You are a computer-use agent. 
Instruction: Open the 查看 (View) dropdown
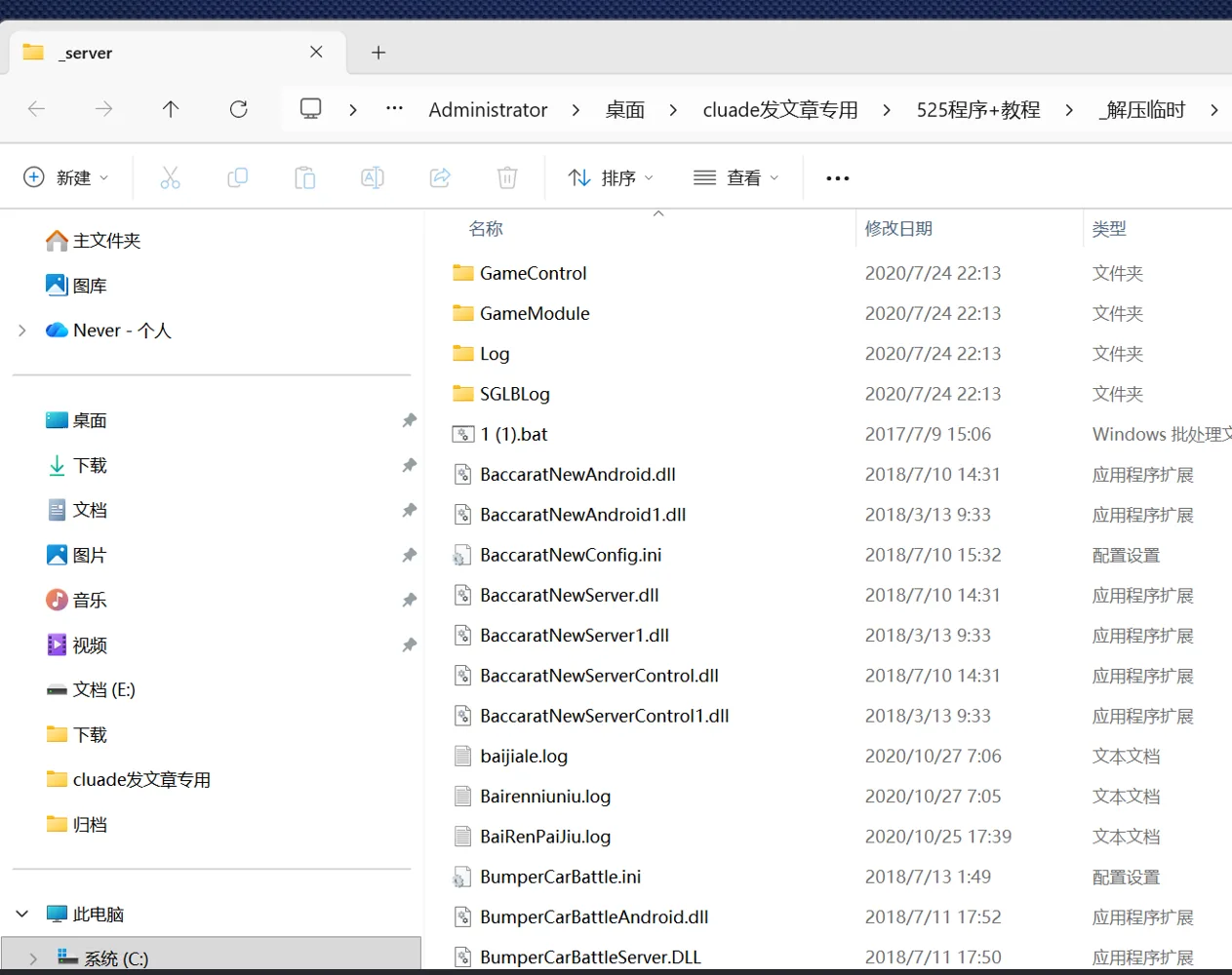[736, 177]
